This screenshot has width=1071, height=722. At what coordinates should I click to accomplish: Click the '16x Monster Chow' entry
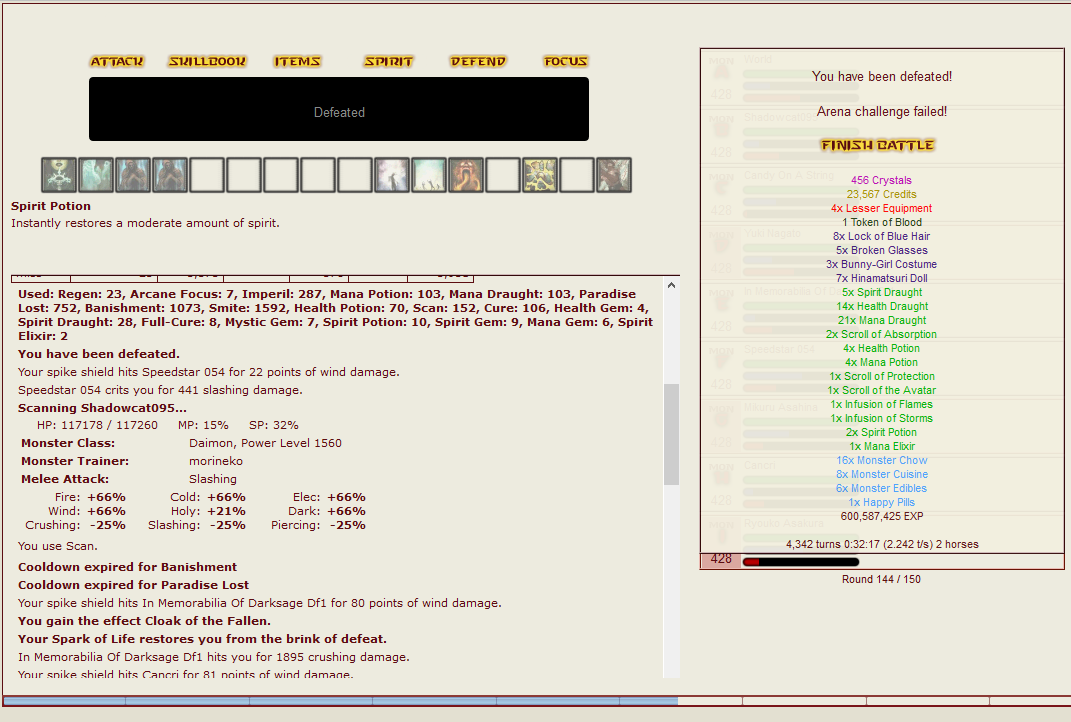pos(882,460)
